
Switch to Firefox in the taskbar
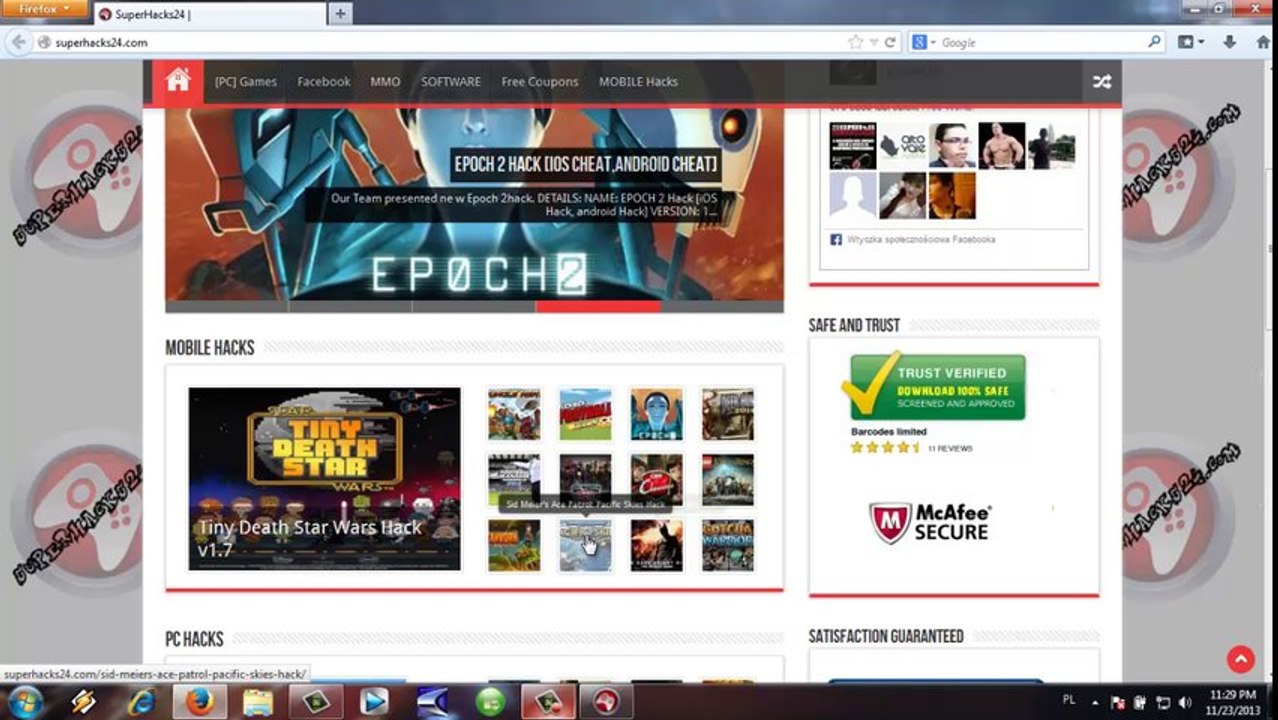200,701
